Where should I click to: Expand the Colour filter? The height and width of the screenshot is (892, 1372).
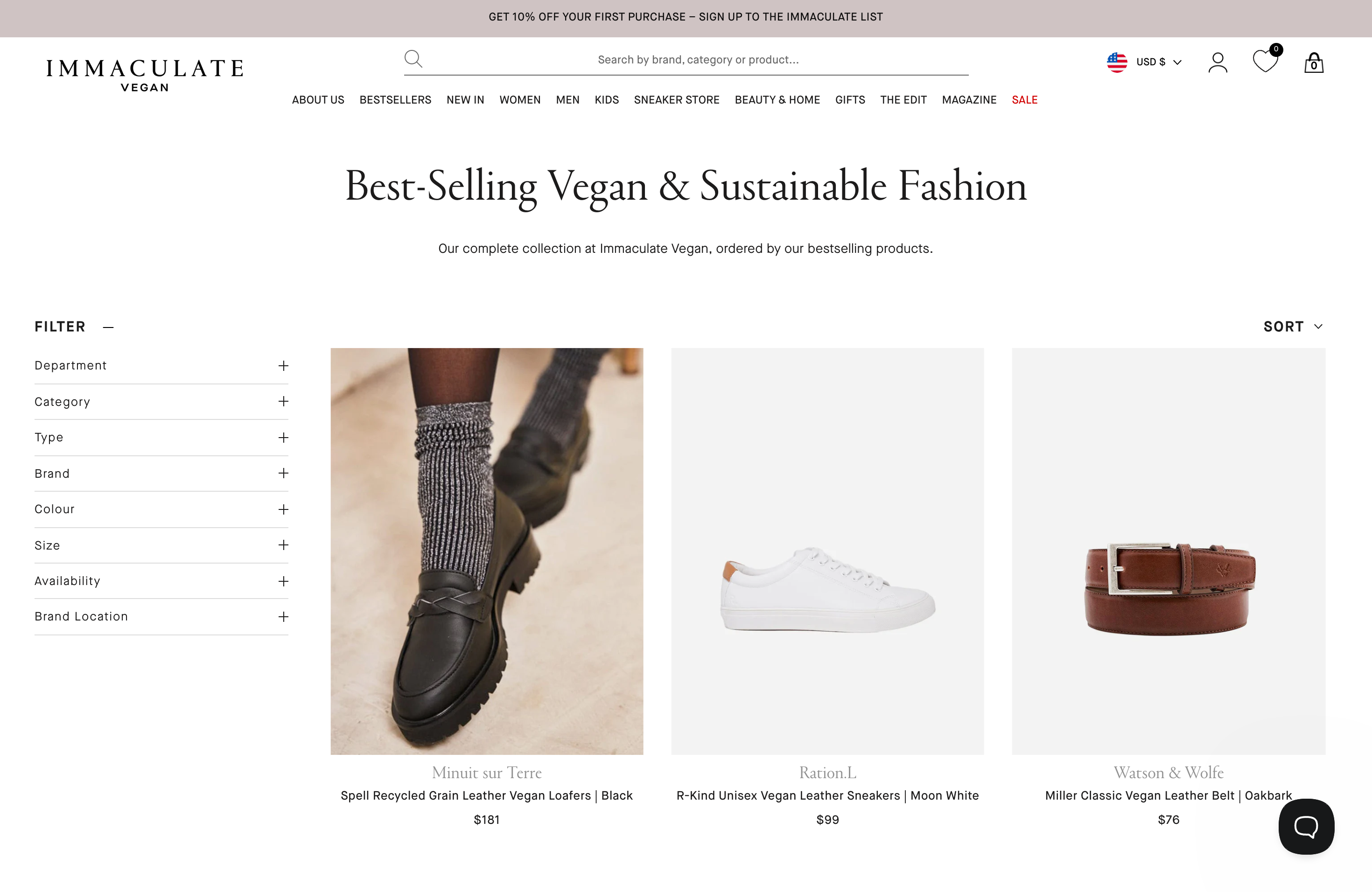[x=283, y=509]
